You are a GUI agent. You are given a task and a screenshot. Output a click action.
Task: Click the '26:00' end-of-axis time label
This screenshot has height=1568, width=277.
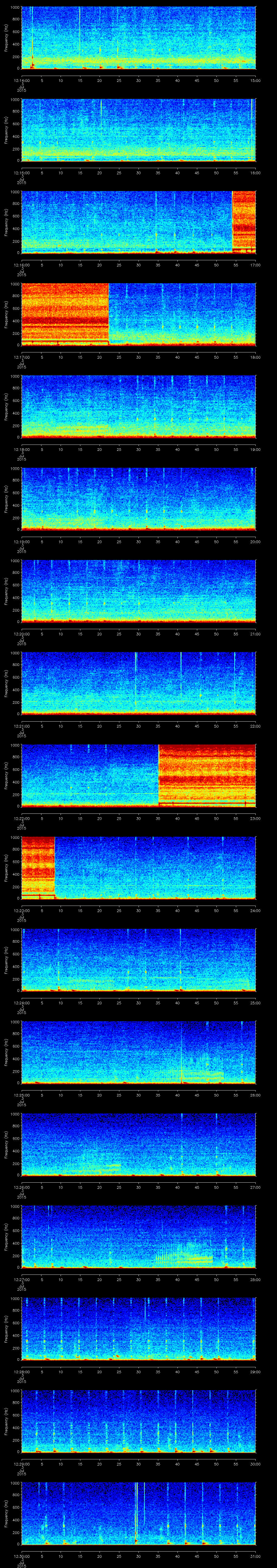point(255,1095)
